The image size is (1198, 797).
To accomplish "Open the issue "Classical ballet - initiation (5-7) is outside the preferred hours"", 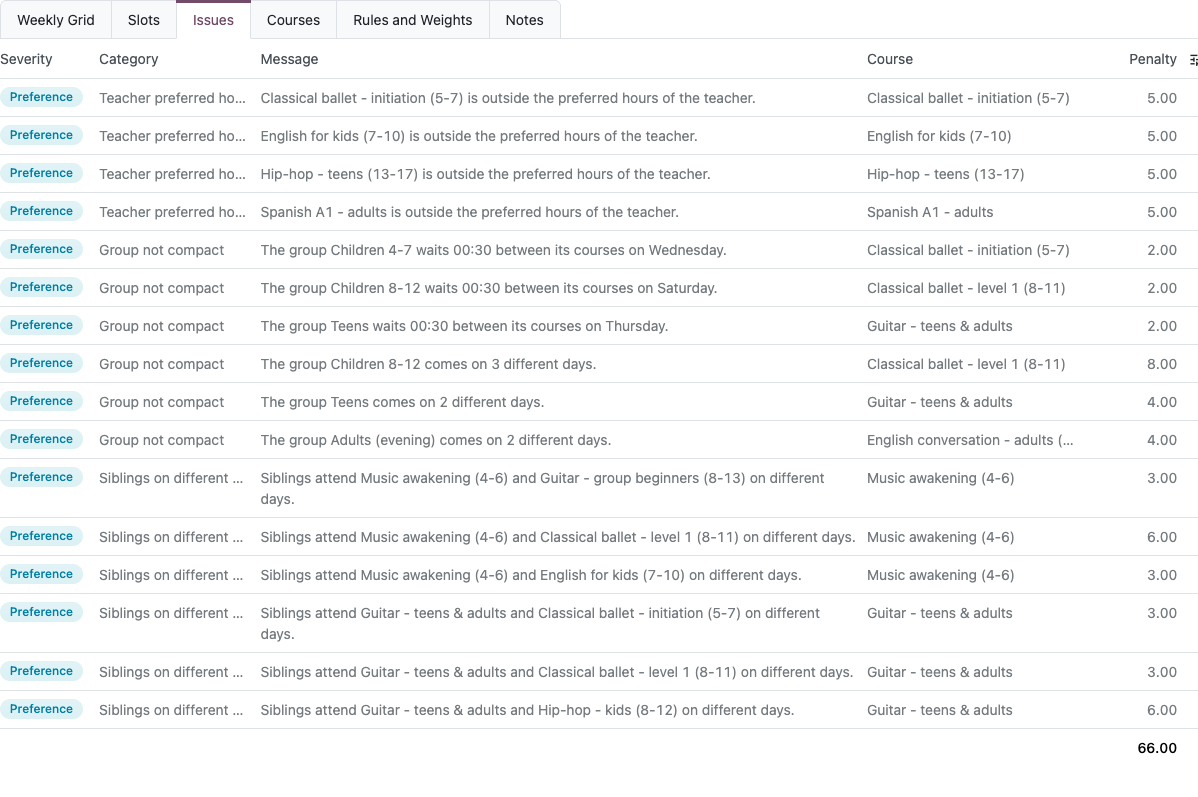I will tap(508, 98).
